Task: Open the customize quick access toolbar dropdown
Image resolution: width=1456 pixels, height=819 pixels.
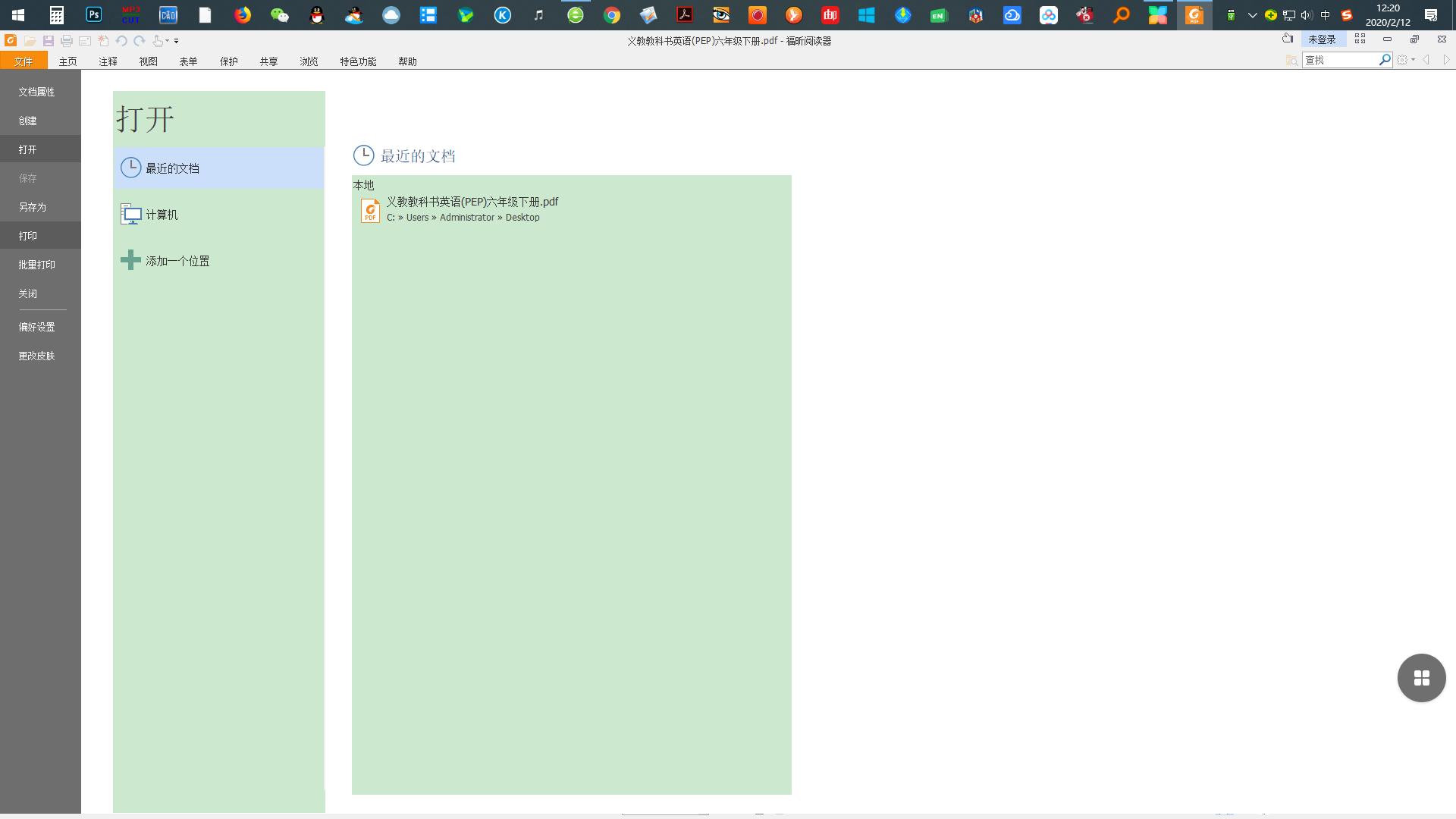Action: [177, 41]
